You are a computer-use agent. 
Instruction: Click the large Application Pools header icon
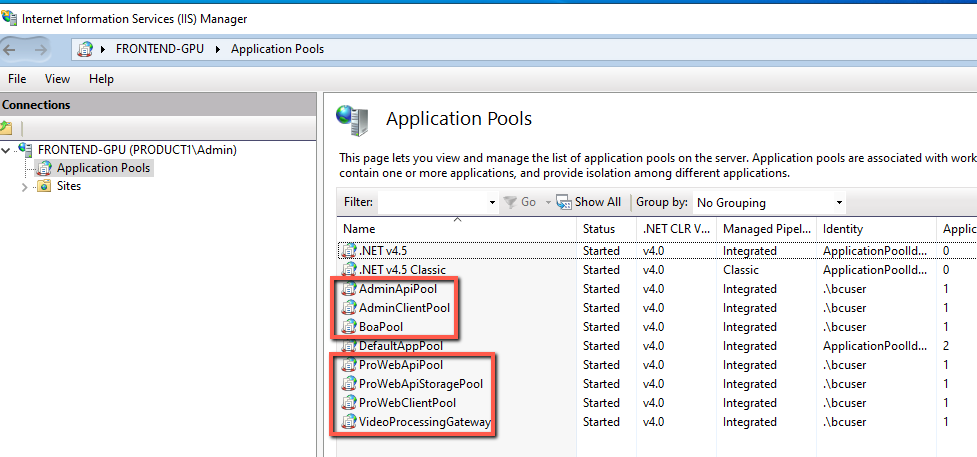tap(353, 120)
